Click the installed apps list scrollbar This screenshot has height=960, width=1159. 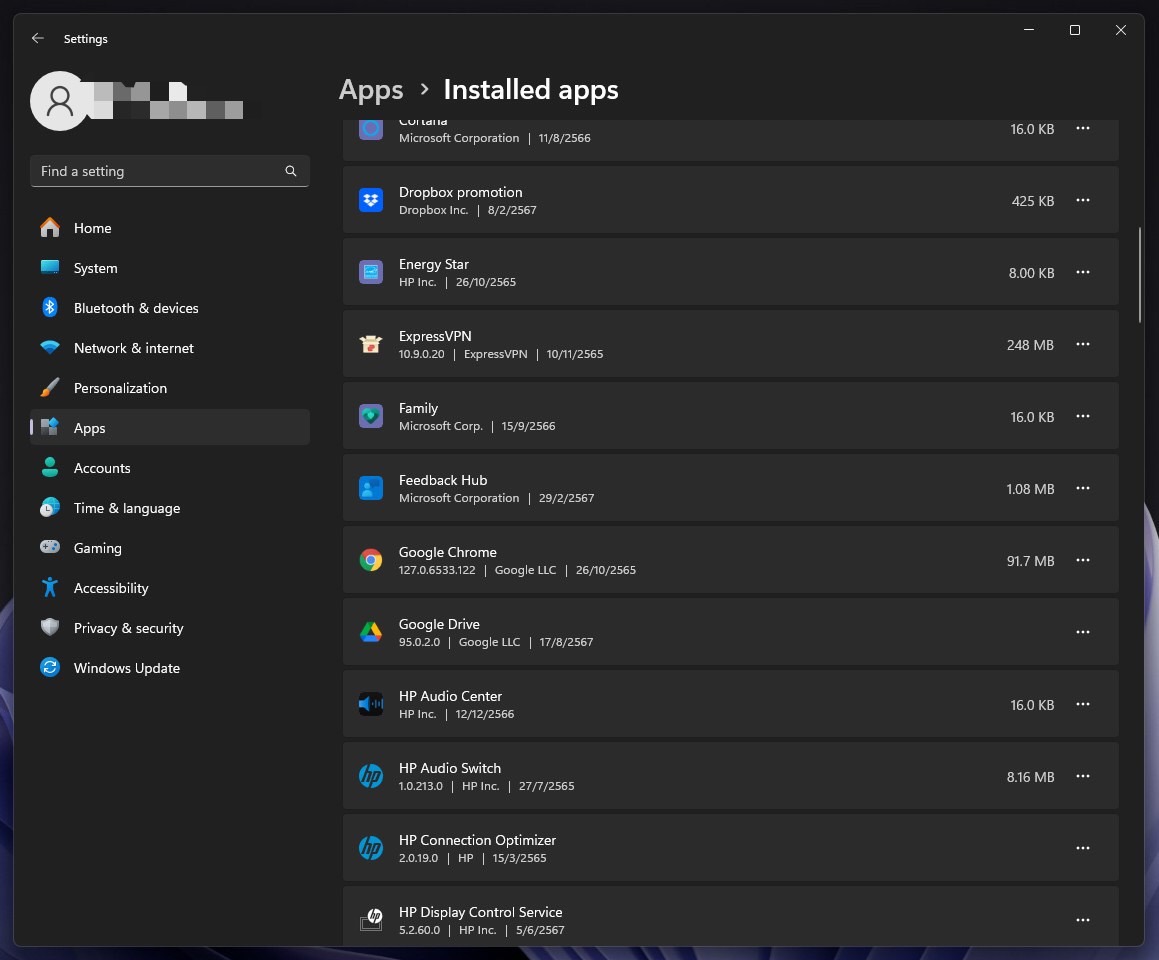tap(1140, 275)
